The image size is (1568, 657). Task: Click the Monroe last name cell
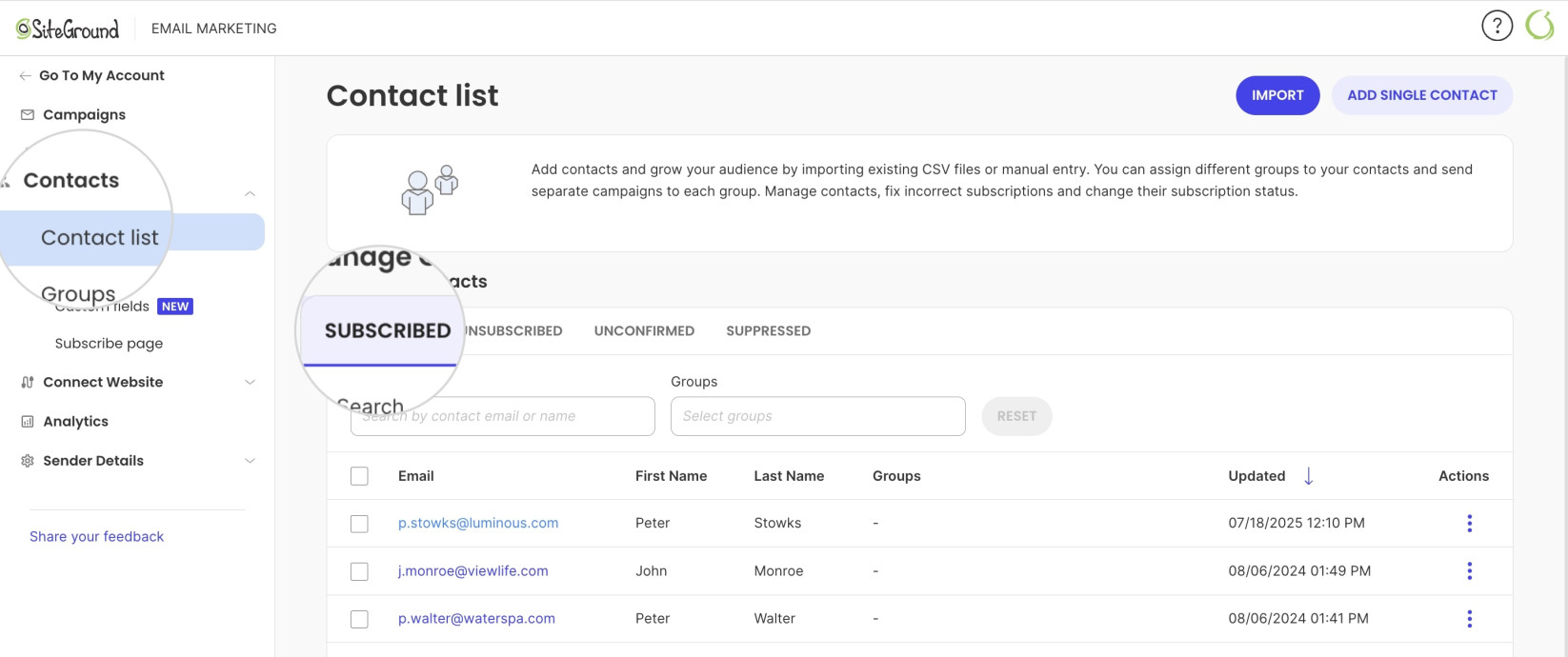[778, 570]
